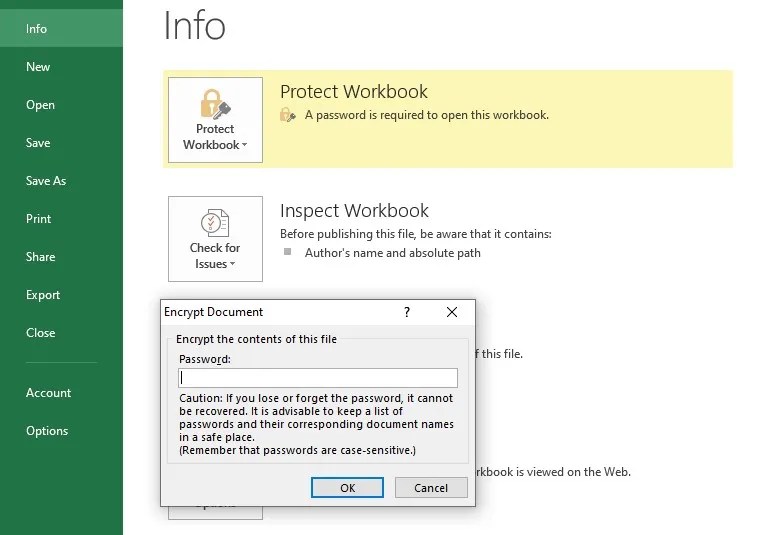Open the Info backstage section
The height and width of the screenshot is (535, 763).
pyautogui.click(x=61, y=29)
